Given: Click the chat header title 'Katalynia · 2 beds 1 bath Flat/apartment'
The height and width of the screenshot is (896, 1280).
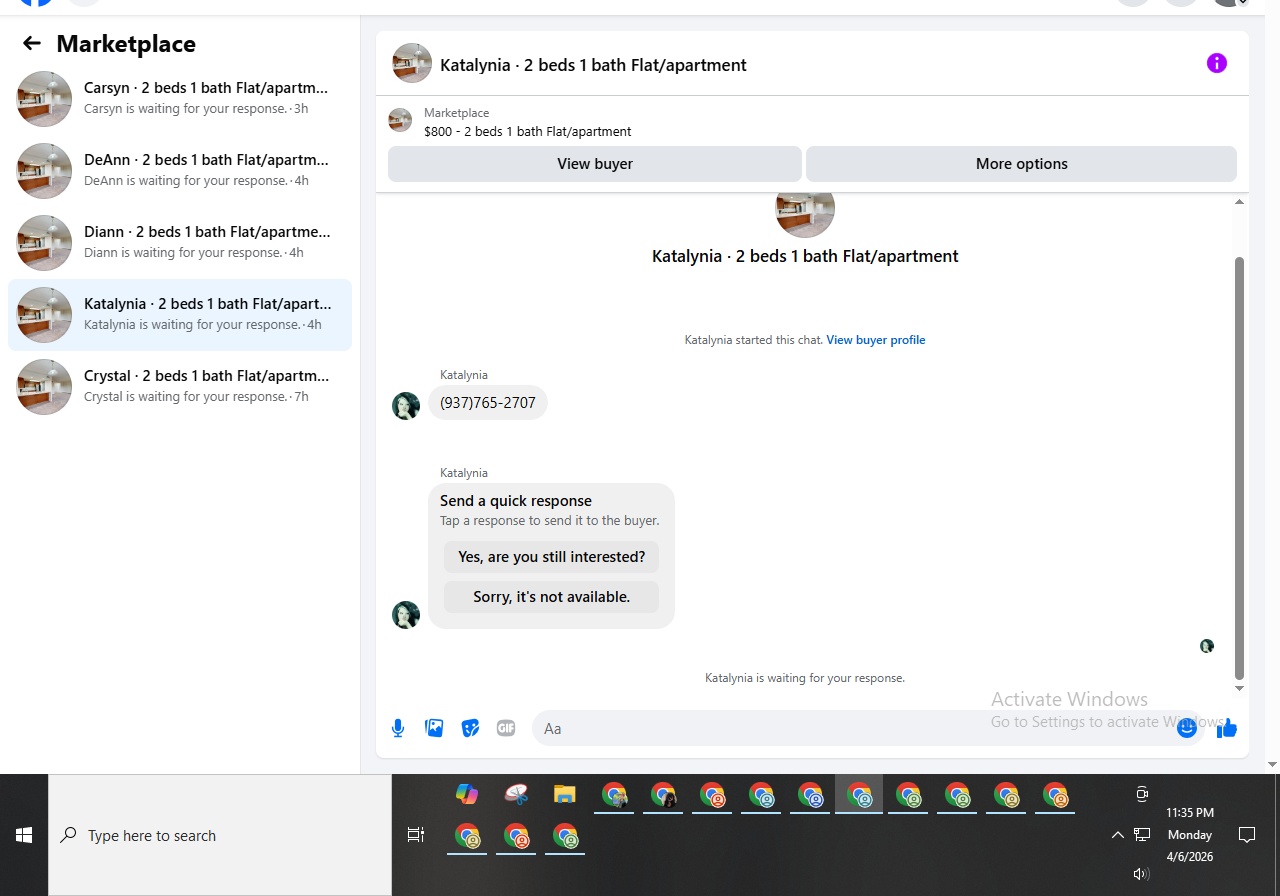Looking at the screenshot, I should click(593, 65).
